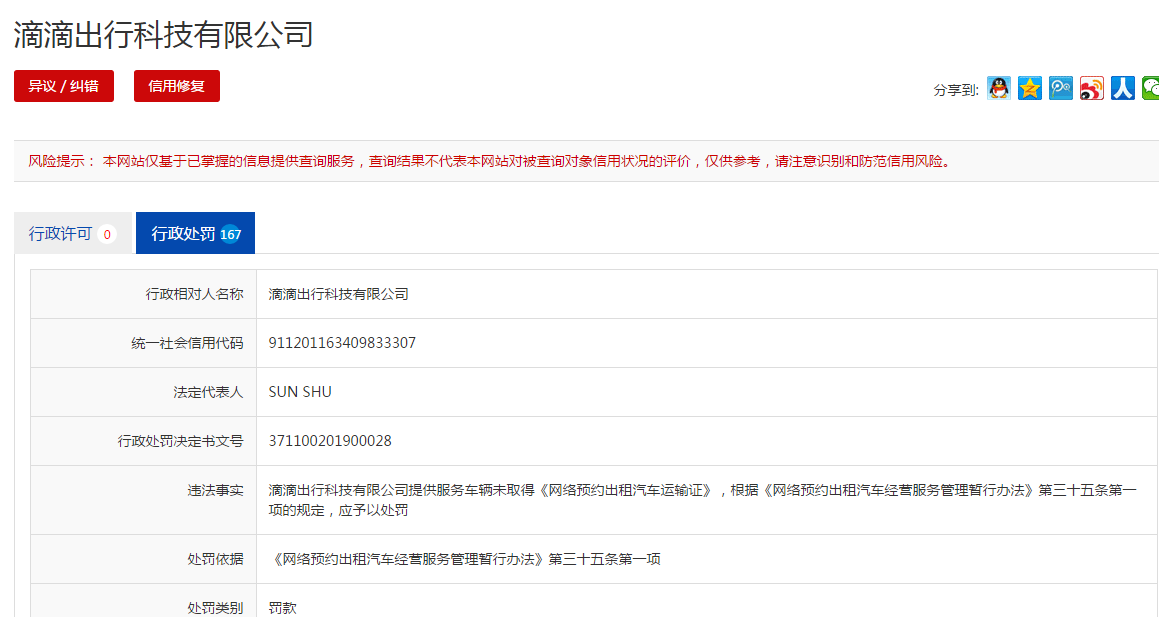1159x617 pixels.
Task: Share to Renren social network
Action: (1122, 88)
